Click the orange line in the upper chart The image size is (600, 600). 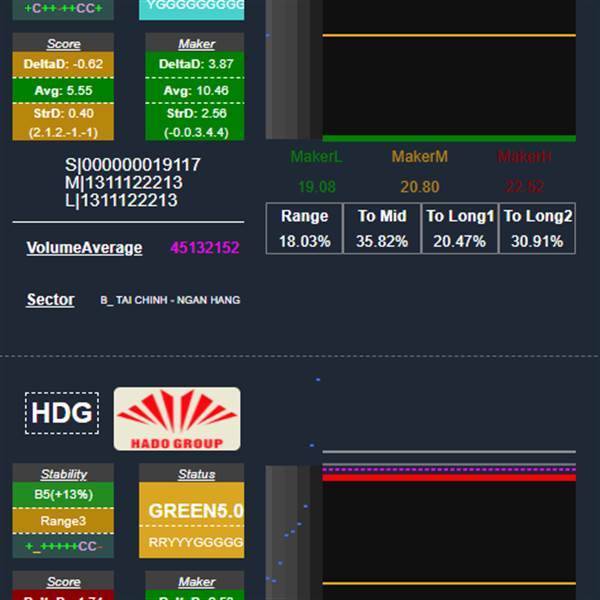point(449,36)
